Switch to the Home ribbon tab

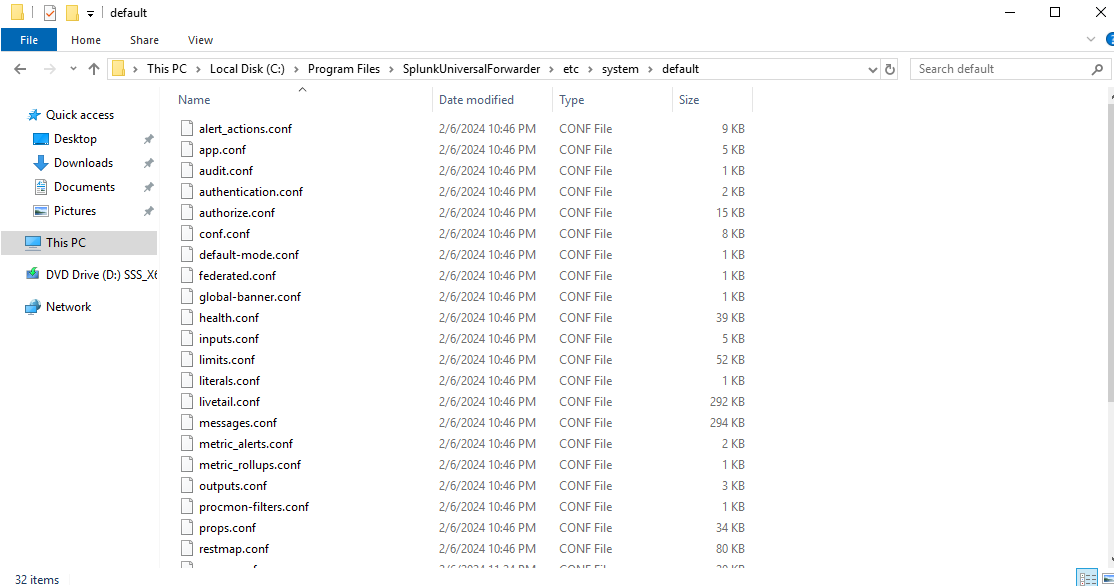point(86,40)
